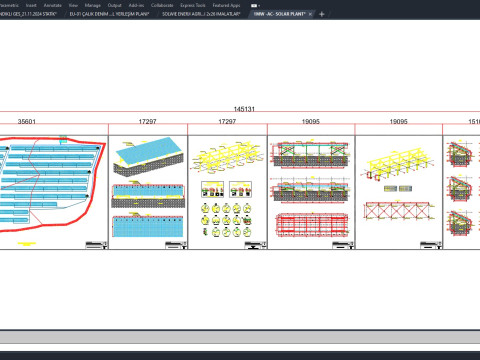Select the 1MW -AC- SOLAR PLANT tab

[279, 14]
